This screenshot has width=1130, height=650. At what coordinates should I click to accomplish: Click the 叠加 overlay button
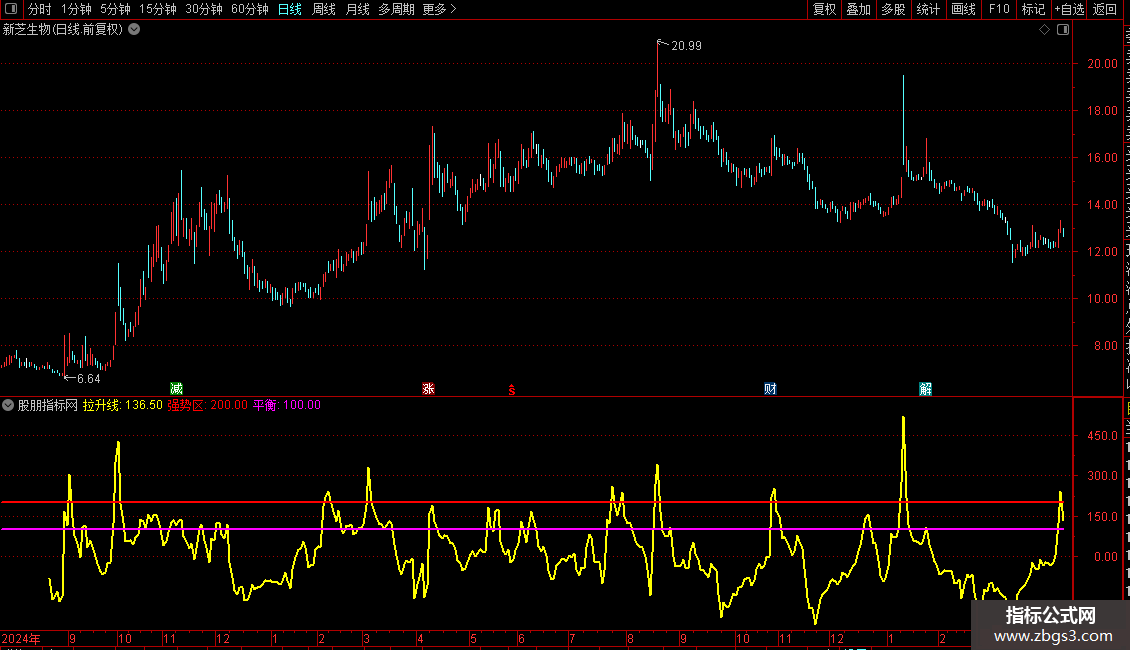coord(858,9)
